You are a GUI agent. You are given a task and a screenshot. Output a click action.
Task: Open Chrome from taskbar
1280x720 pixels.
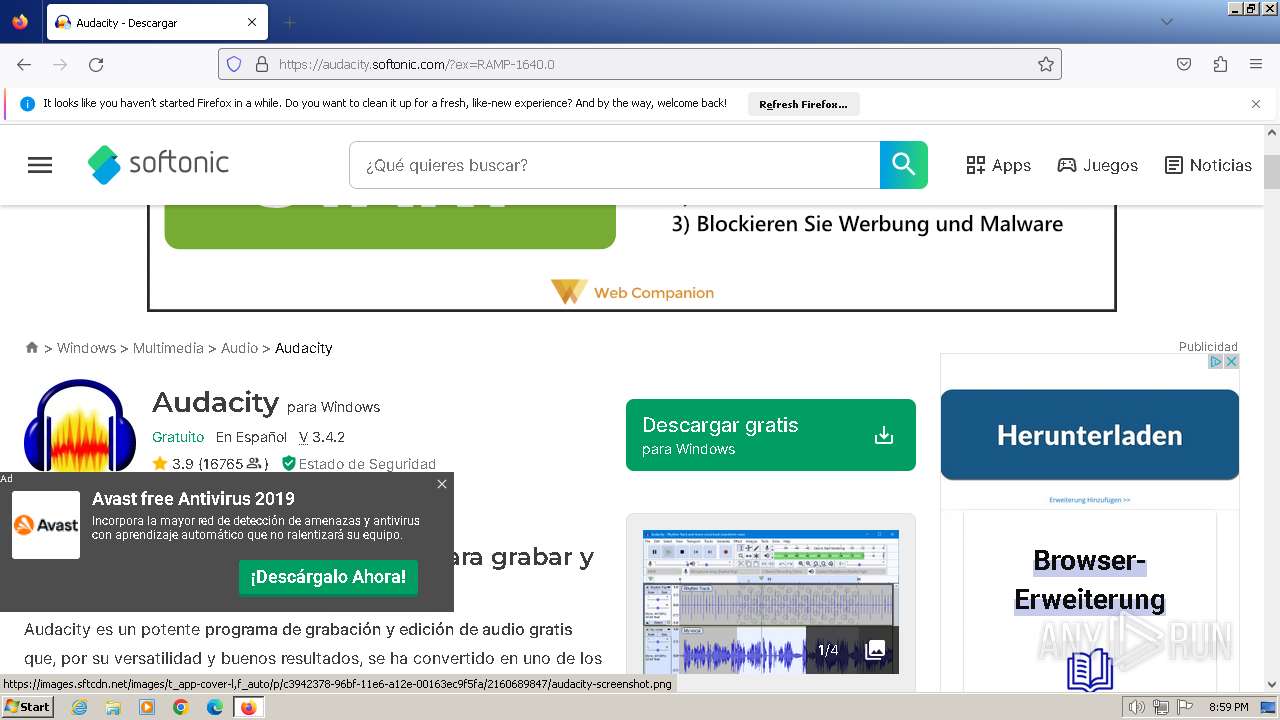coord(181,707)
